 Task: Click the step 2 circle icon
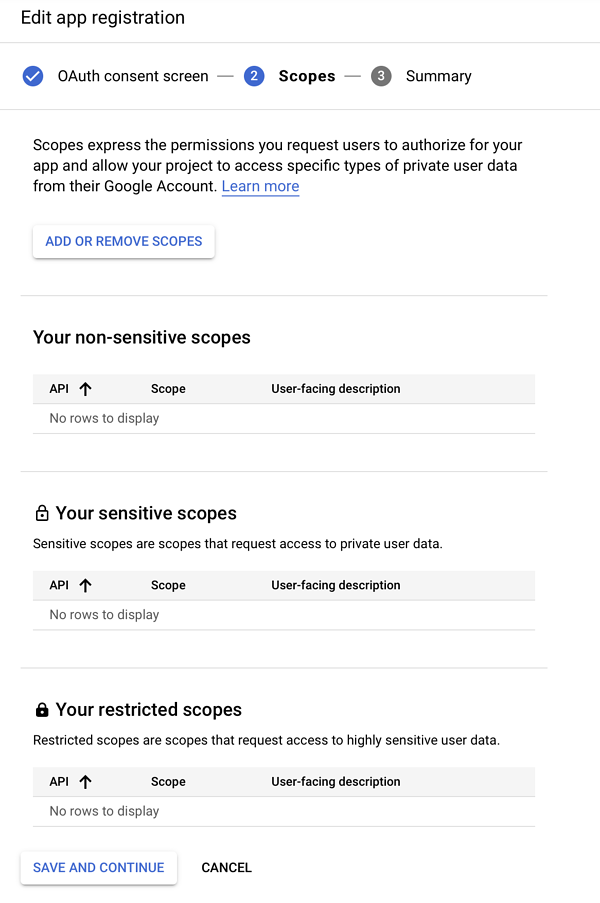(x=254, y=76)
